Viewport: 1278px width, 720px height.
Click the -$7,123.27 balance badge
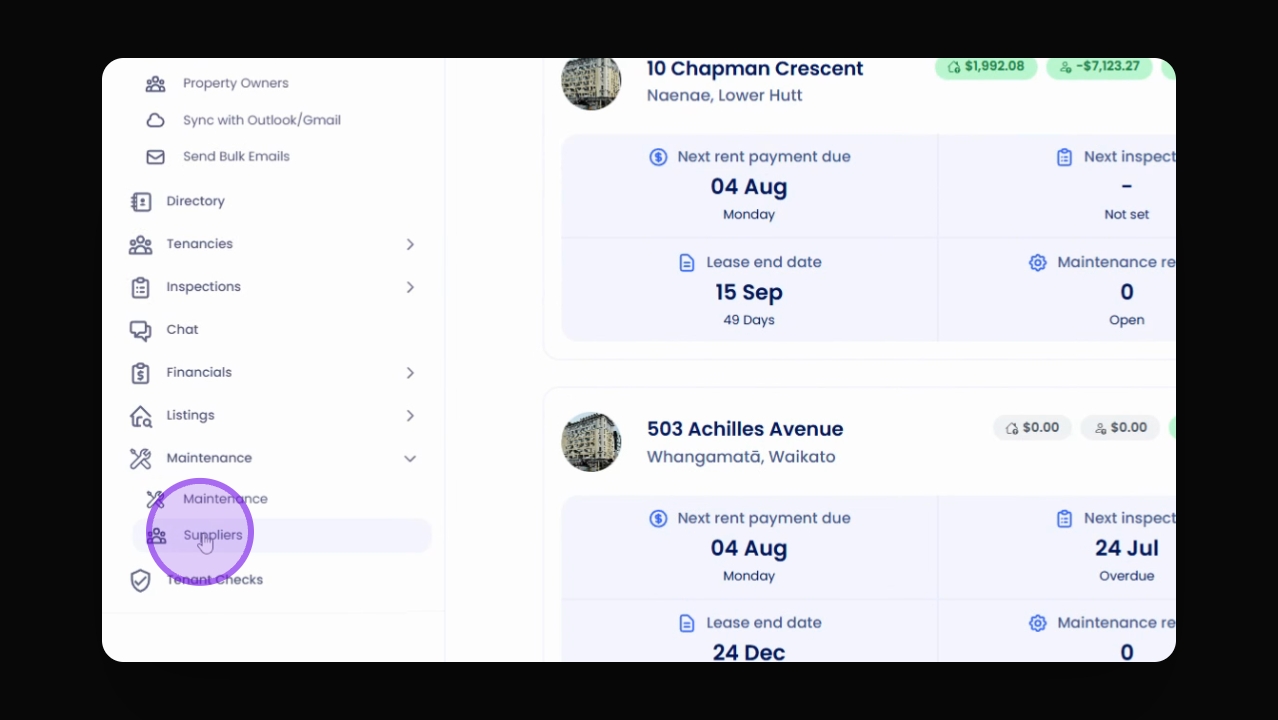point(1099,67)
